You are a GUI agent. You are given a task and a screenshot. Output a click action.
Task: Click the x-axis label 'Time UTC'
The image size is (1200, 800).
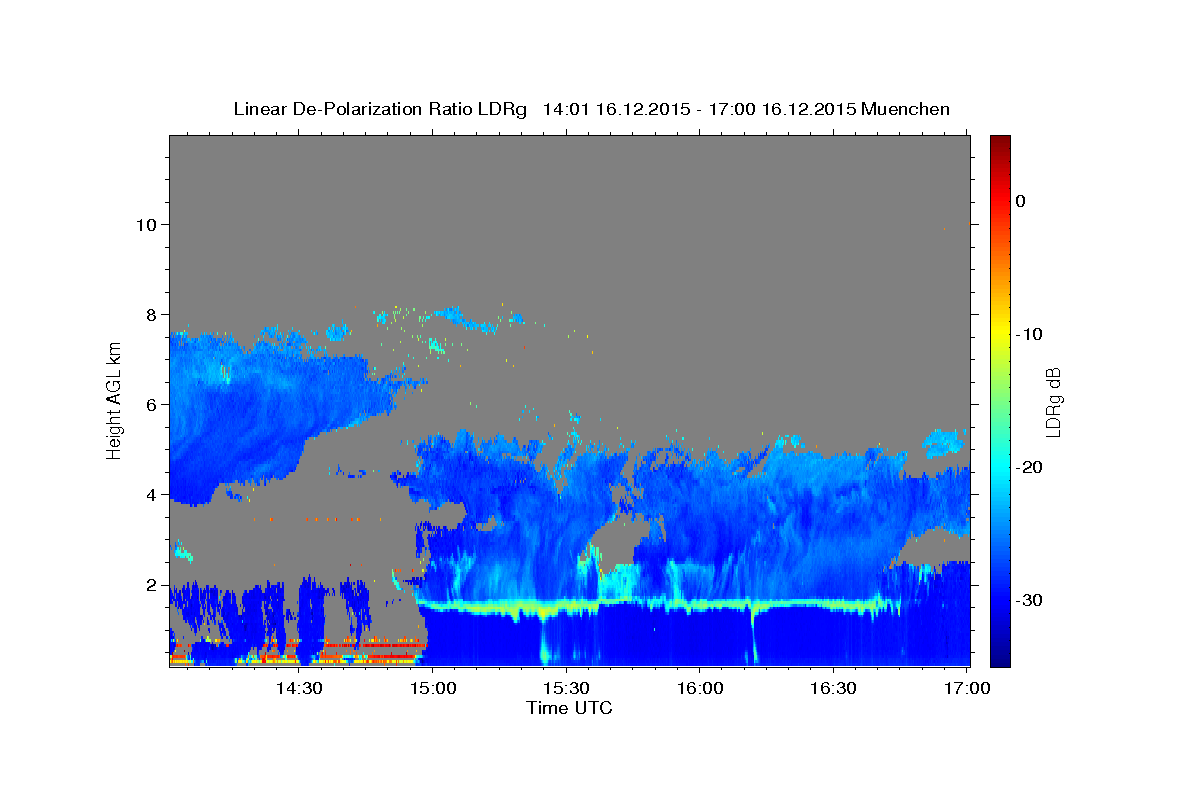(569, 708)
